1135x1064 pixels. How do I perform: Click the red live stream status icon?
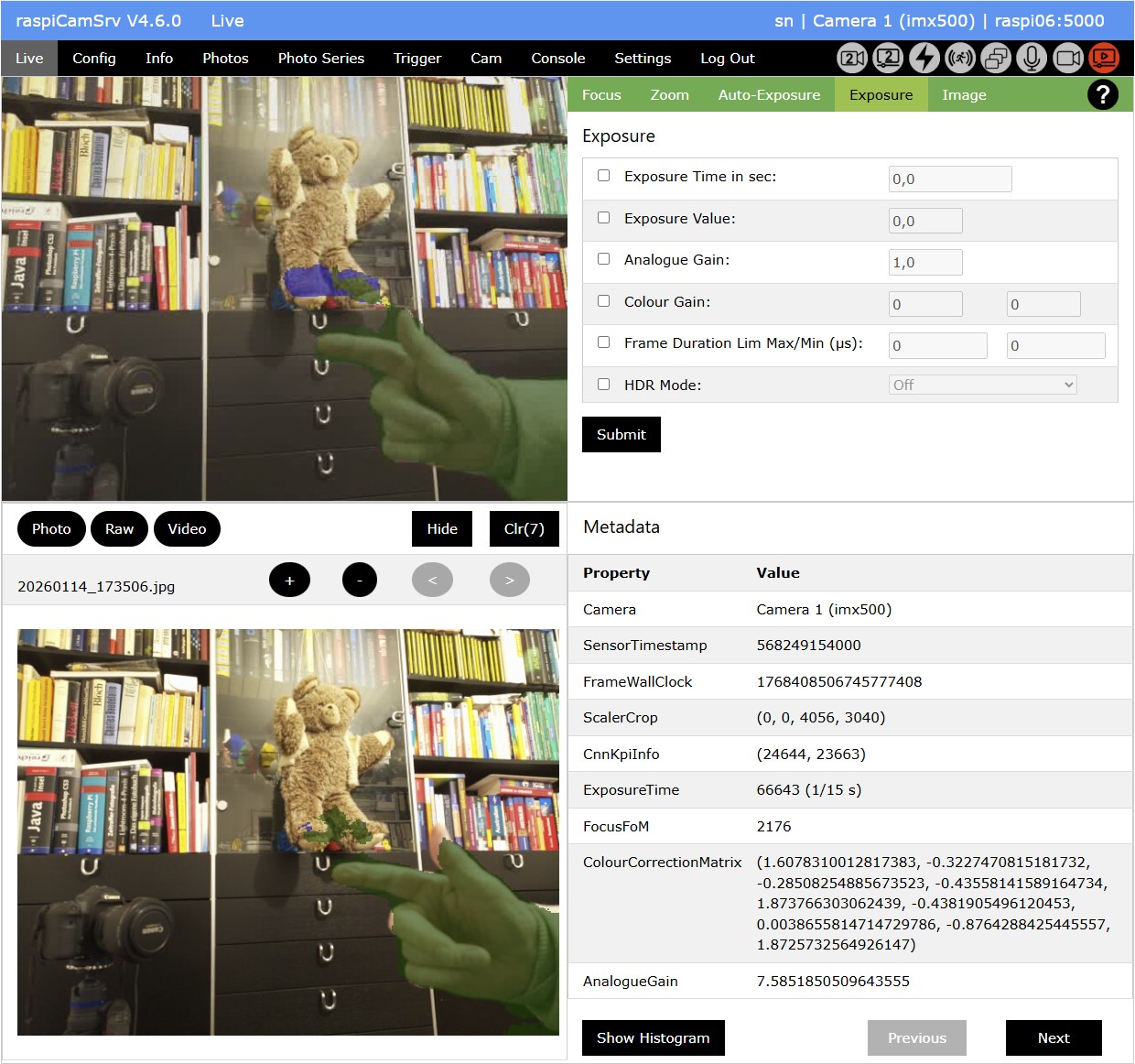pos(1104,58)
